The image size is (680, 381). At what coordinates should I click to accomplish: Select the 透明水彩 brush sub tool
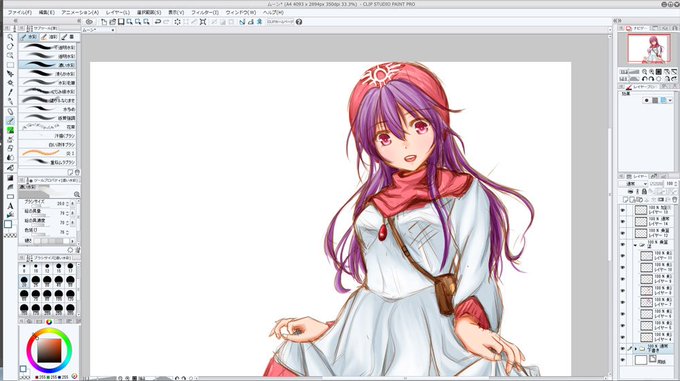point(48,56)
